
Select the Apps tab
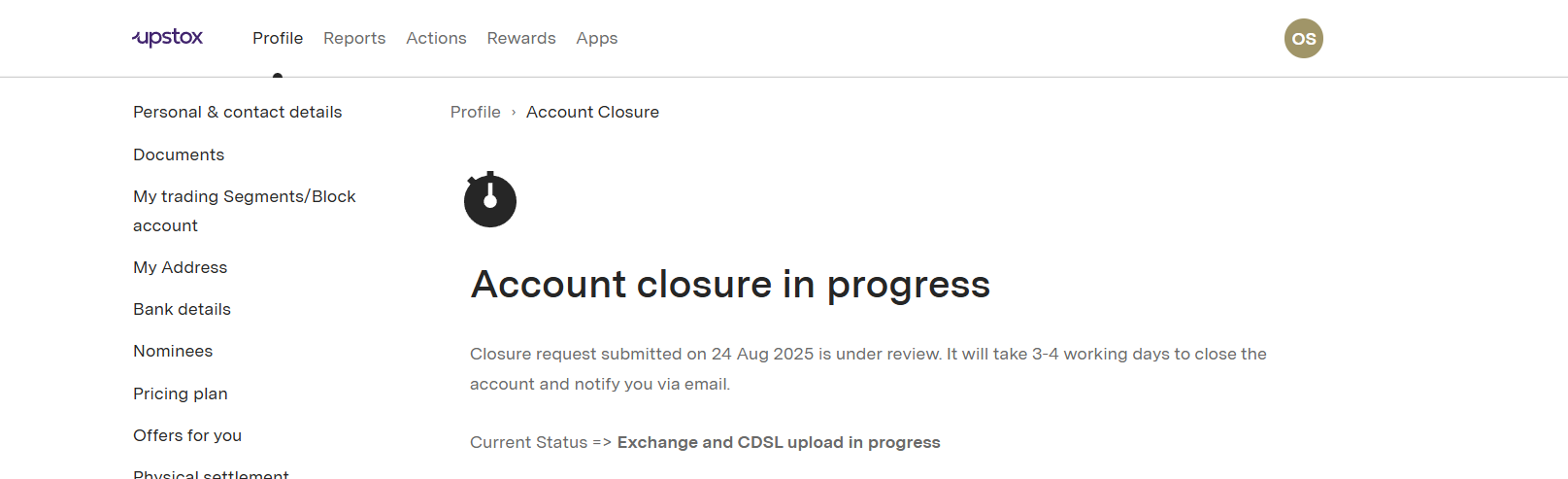[597, 38]
